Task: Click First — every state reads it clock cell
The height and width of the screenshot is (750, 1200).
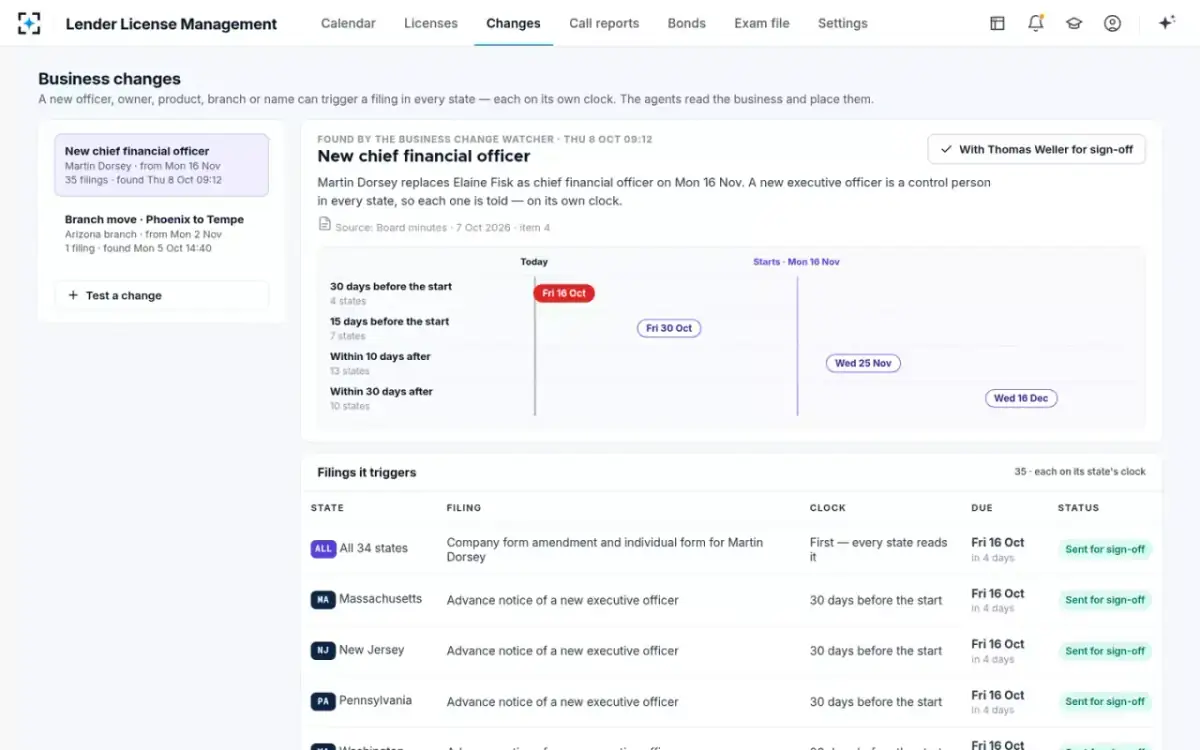Action: pyautogui.click(x=879, y=549)
